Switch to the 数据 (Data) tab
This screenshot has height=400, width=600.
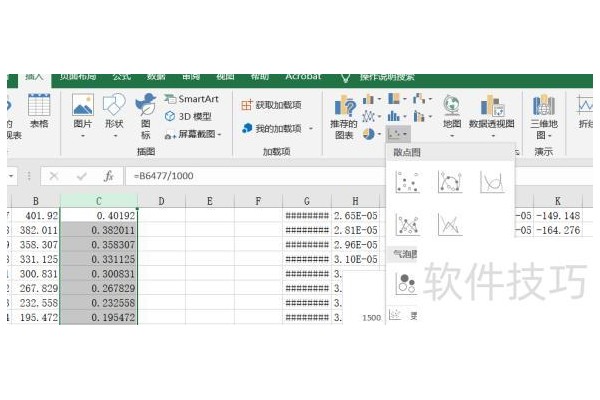pos(156,77)
